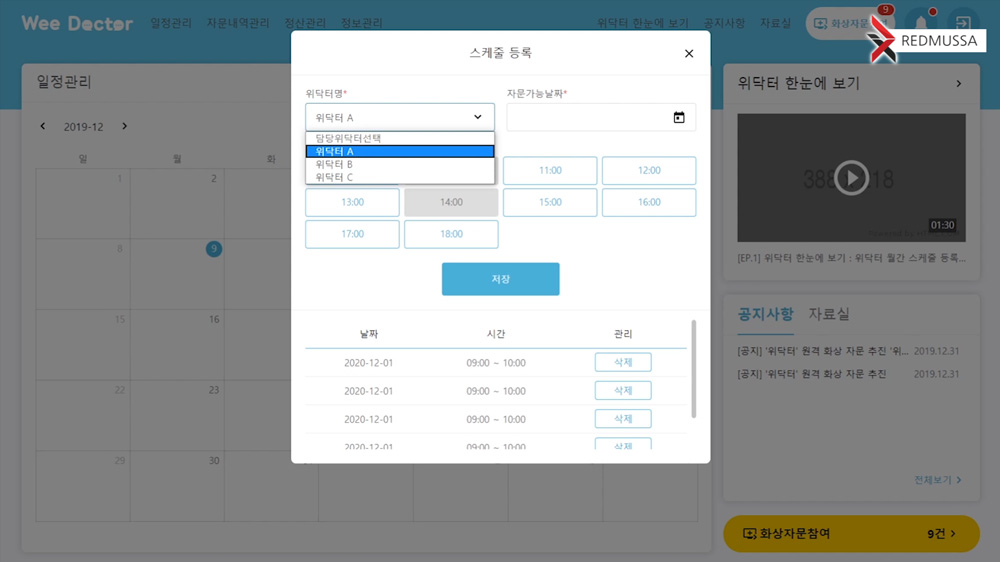Open 위닥터 한눈에 보기 header link
1000x562 pixels.
[x=643, y=23]
